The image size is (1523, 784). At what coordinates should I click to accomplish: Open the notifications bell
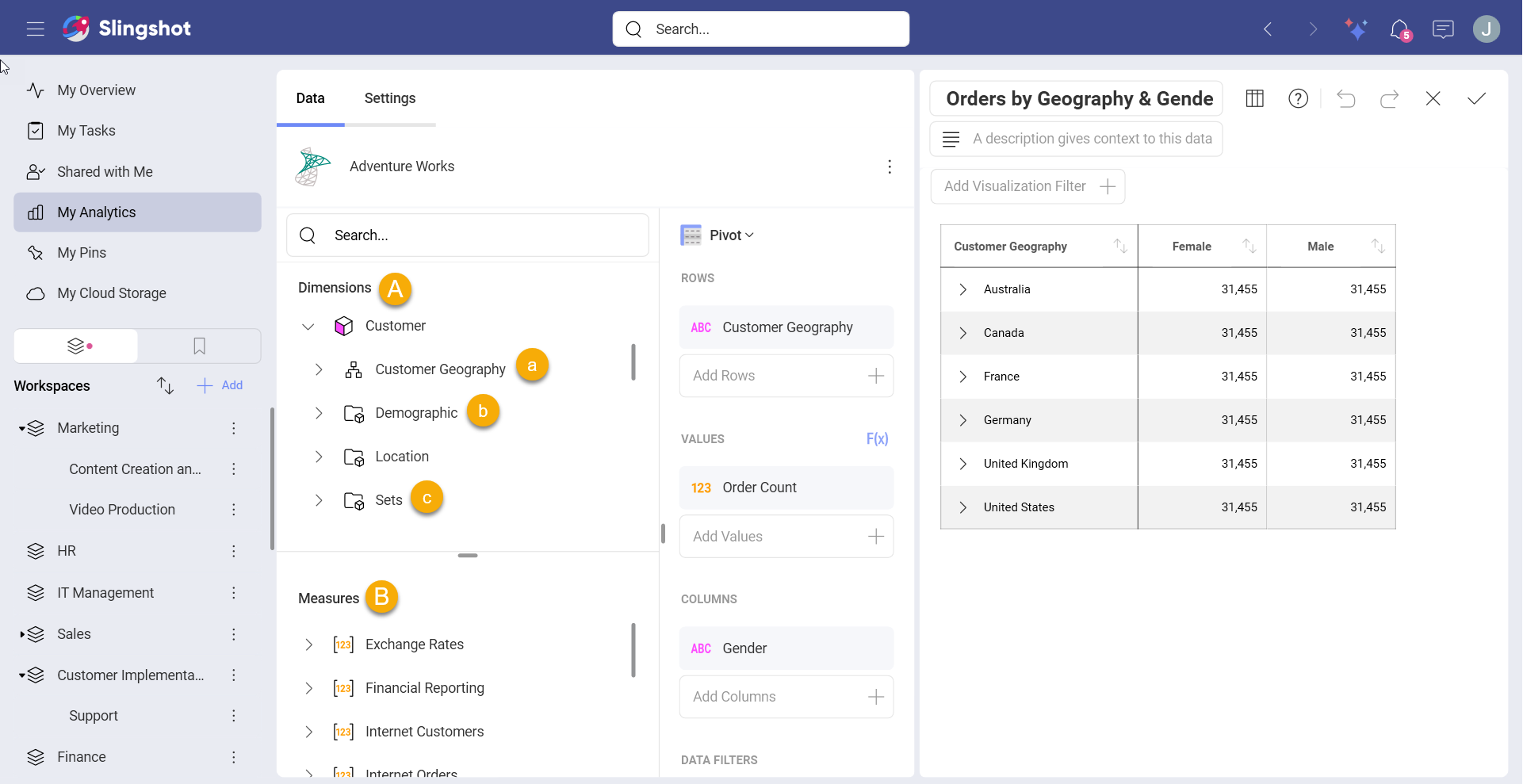coord(1400,29)
